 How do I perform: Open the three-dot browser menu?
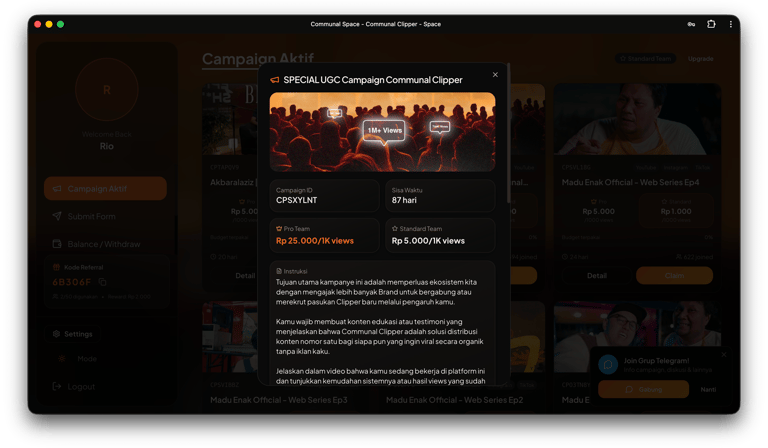[x=731, y=24]
